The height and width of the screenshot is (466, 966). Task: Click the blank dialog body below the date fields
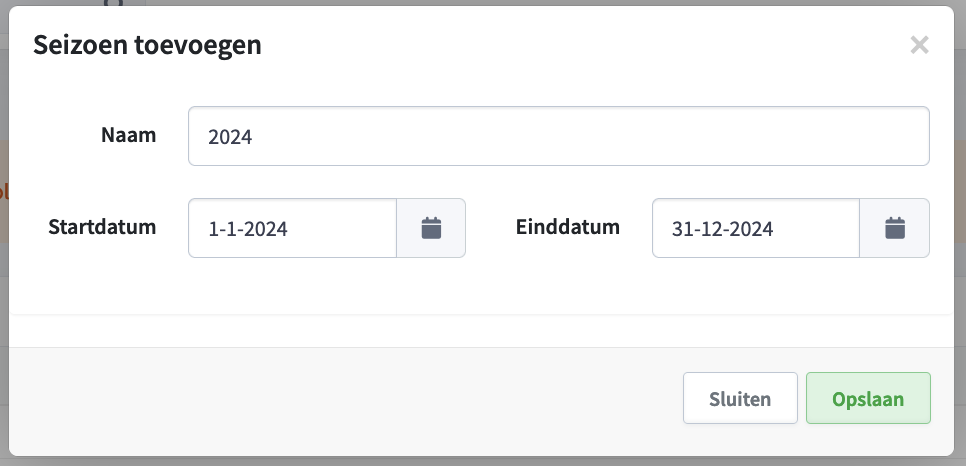[481, 287]
